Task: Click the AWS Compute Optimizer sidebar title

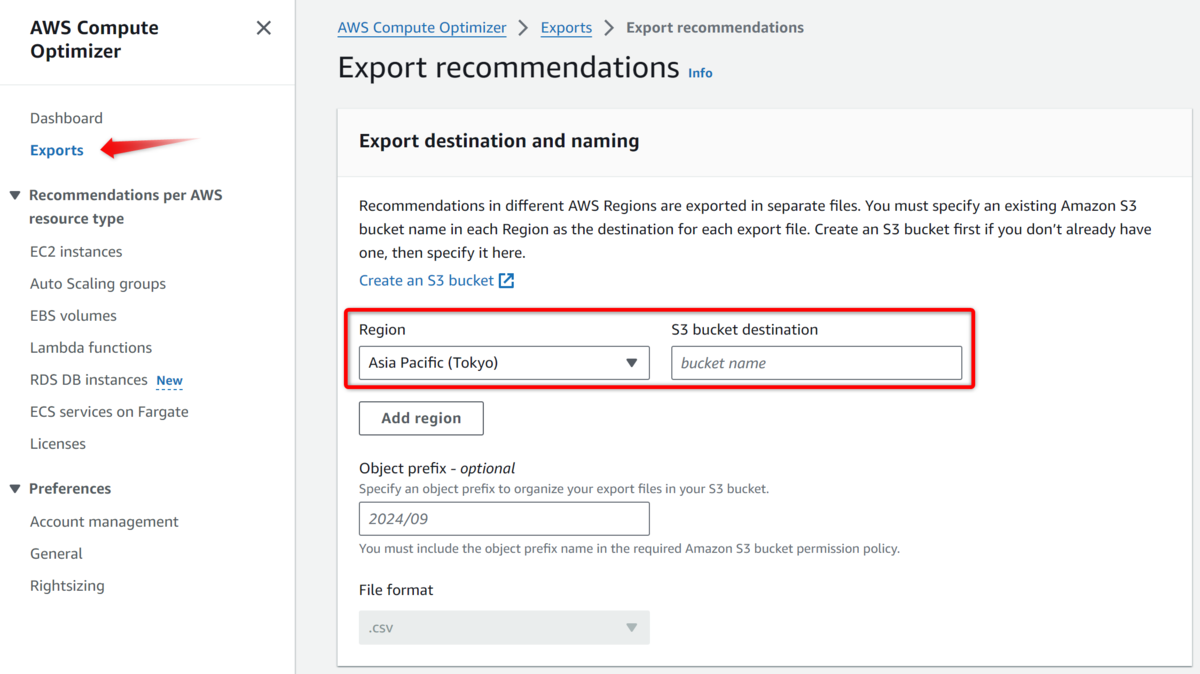Action: tap(94, 40)
